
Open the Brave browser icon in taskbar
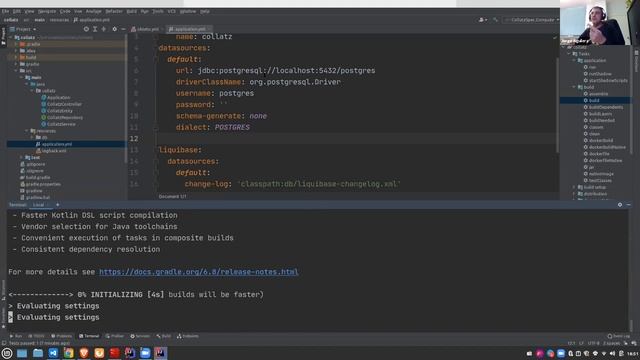(x=84, y=353)
